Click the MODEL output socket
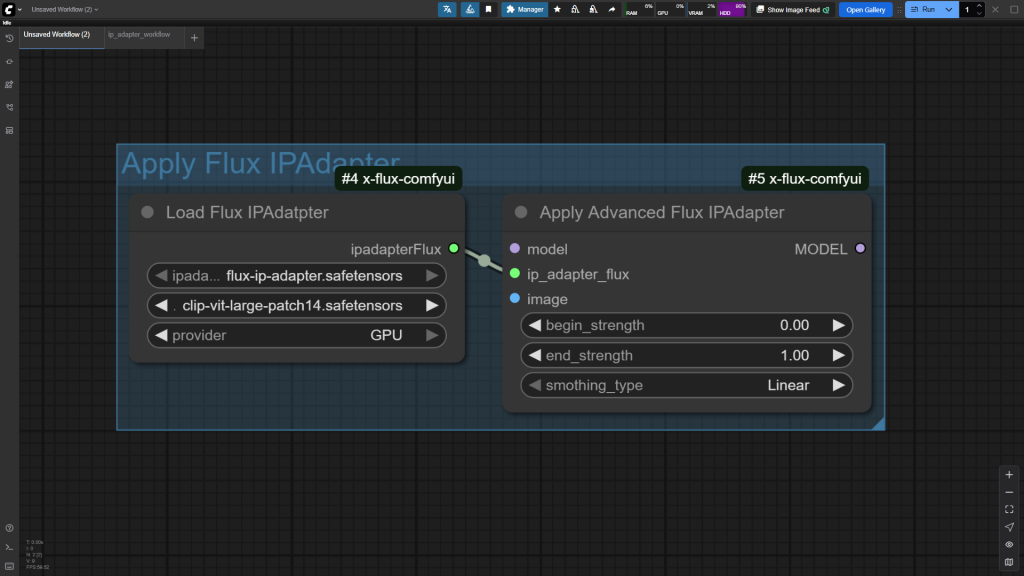This screenshot has width=1024, height=576. click(x=860, y=249)
